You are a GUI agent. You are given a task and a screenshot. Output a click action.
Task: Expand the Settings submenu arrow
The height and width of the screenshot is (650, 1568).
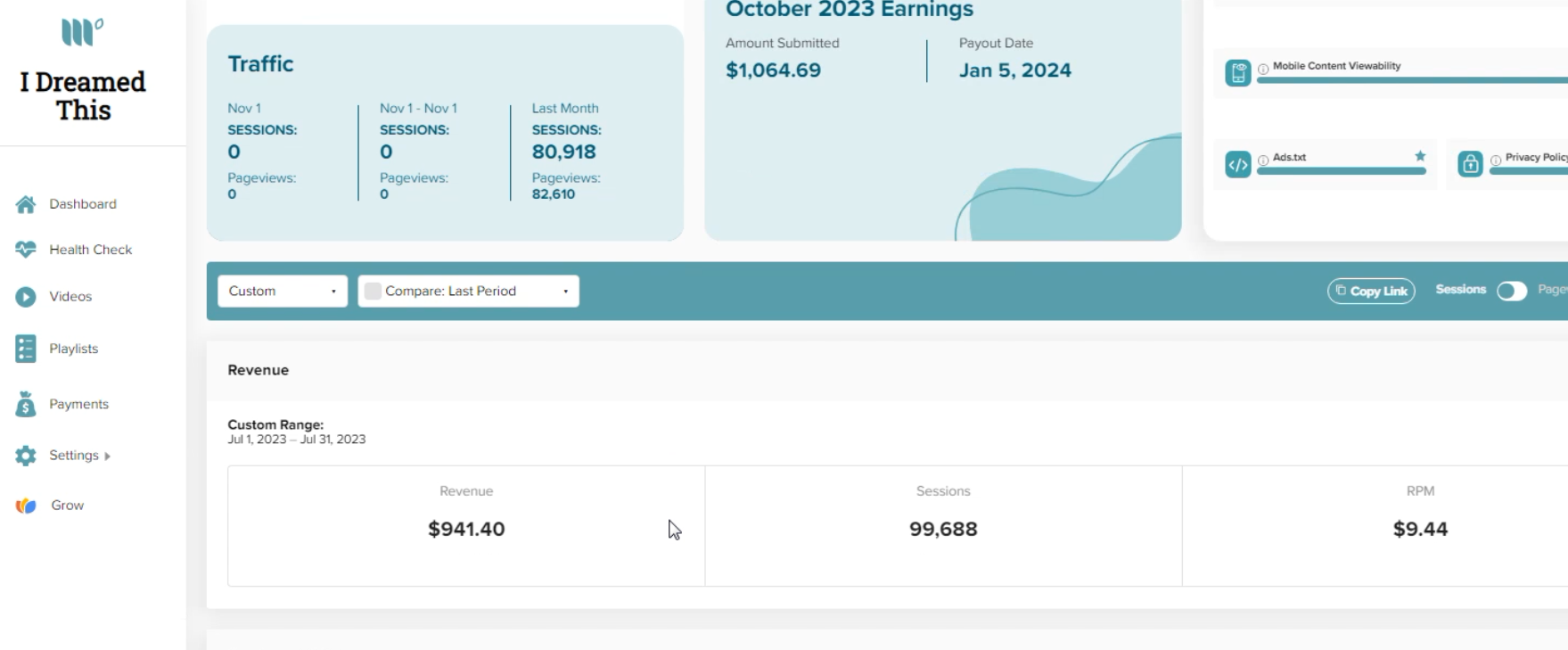coord(107,456)
